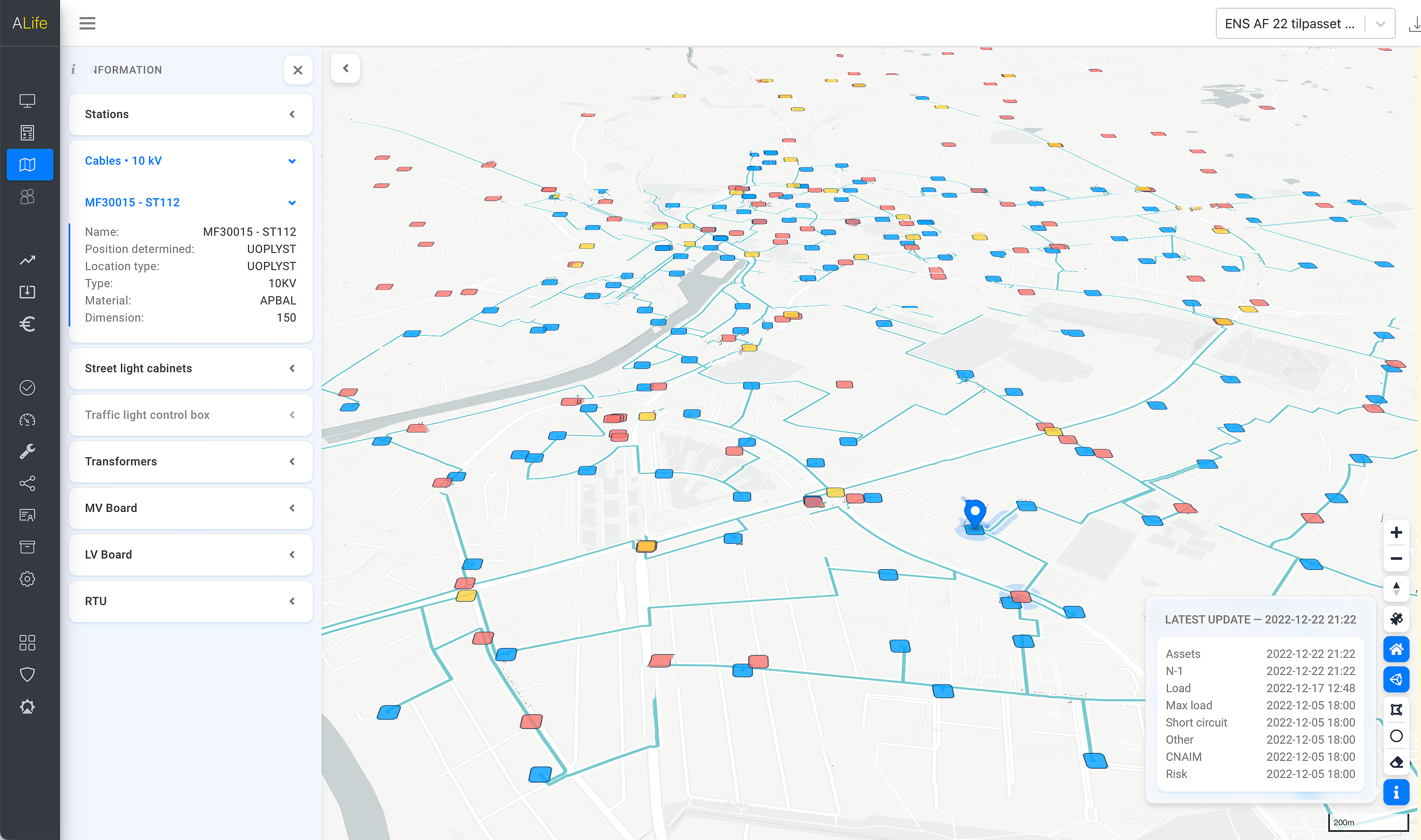The width and height of the screenshot is (1421, 840).
Task: Select the map view in sidebar
Action: pyautogui.click(x=27, y=165)
